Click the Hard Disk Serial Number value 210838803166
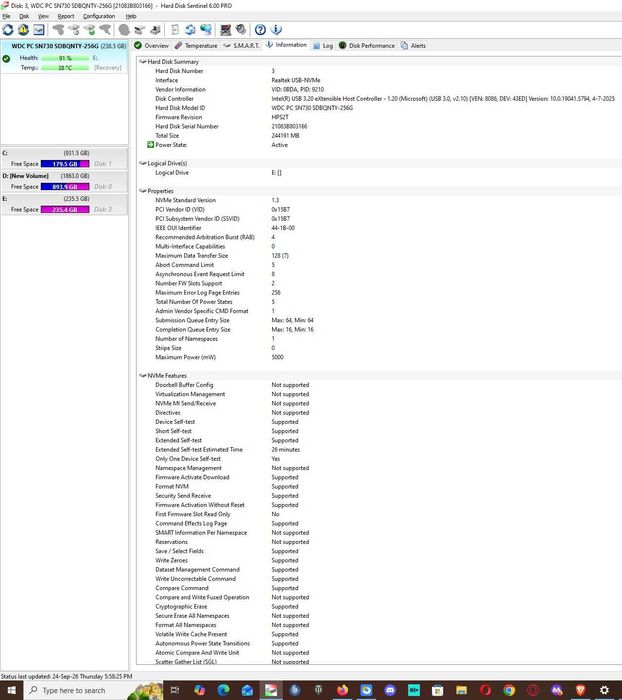The image size is (622, 700). (289, 126)
